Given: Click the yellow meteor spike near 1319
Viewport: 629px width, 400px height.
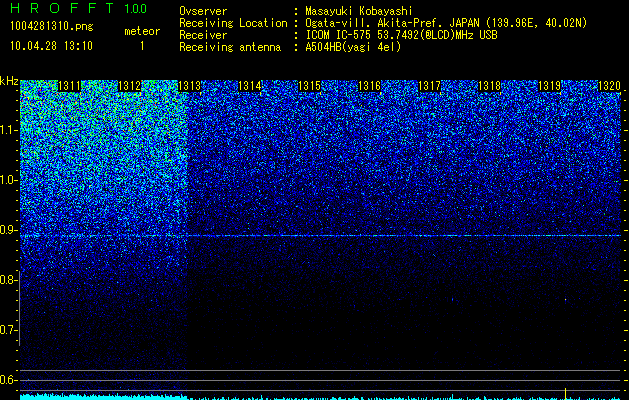Looking at the screenshot, I should (x=565, y=393).
